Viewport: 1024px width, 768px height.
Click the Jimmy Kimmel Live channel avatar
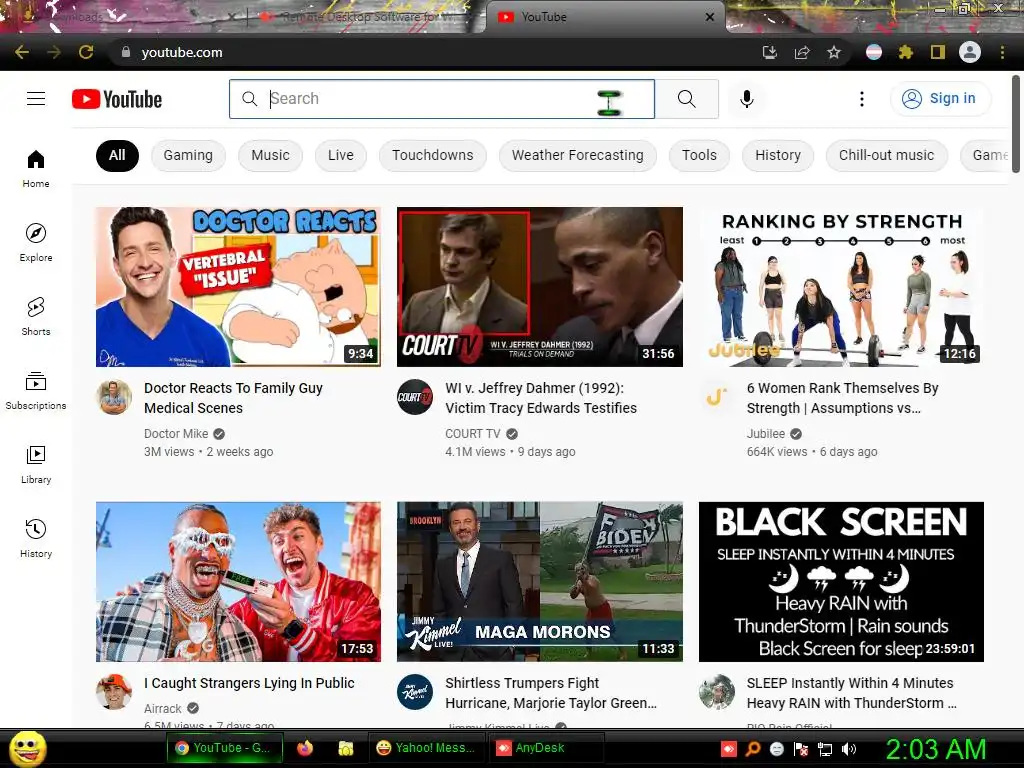(415, 692)
